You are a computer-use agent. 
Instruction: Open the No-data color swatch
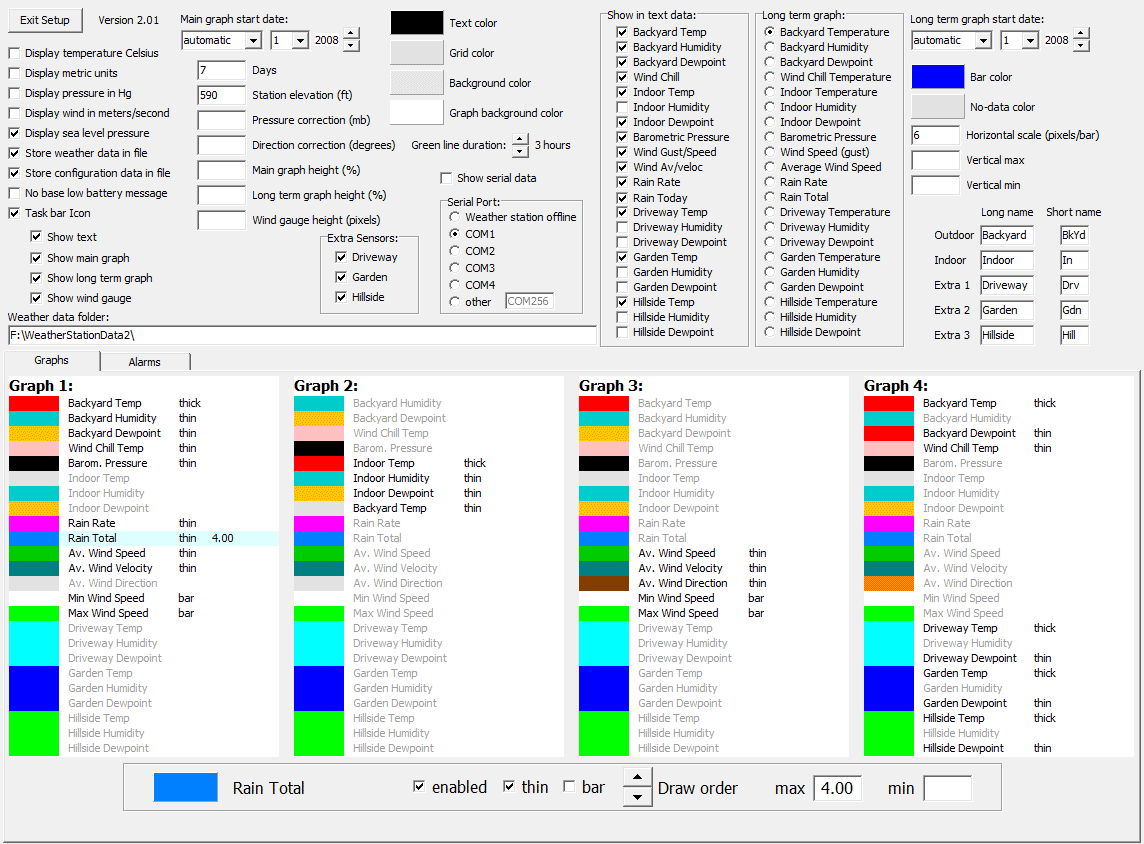[938, 107]
